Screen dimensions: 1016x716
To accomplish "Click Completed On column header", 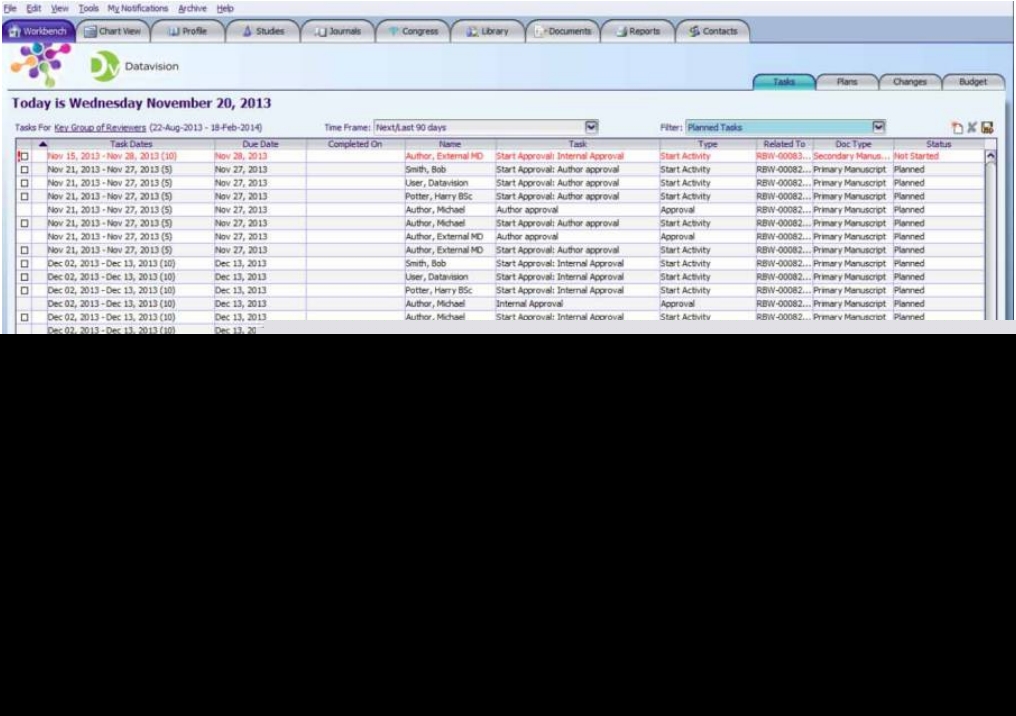I will pos(355,144).
